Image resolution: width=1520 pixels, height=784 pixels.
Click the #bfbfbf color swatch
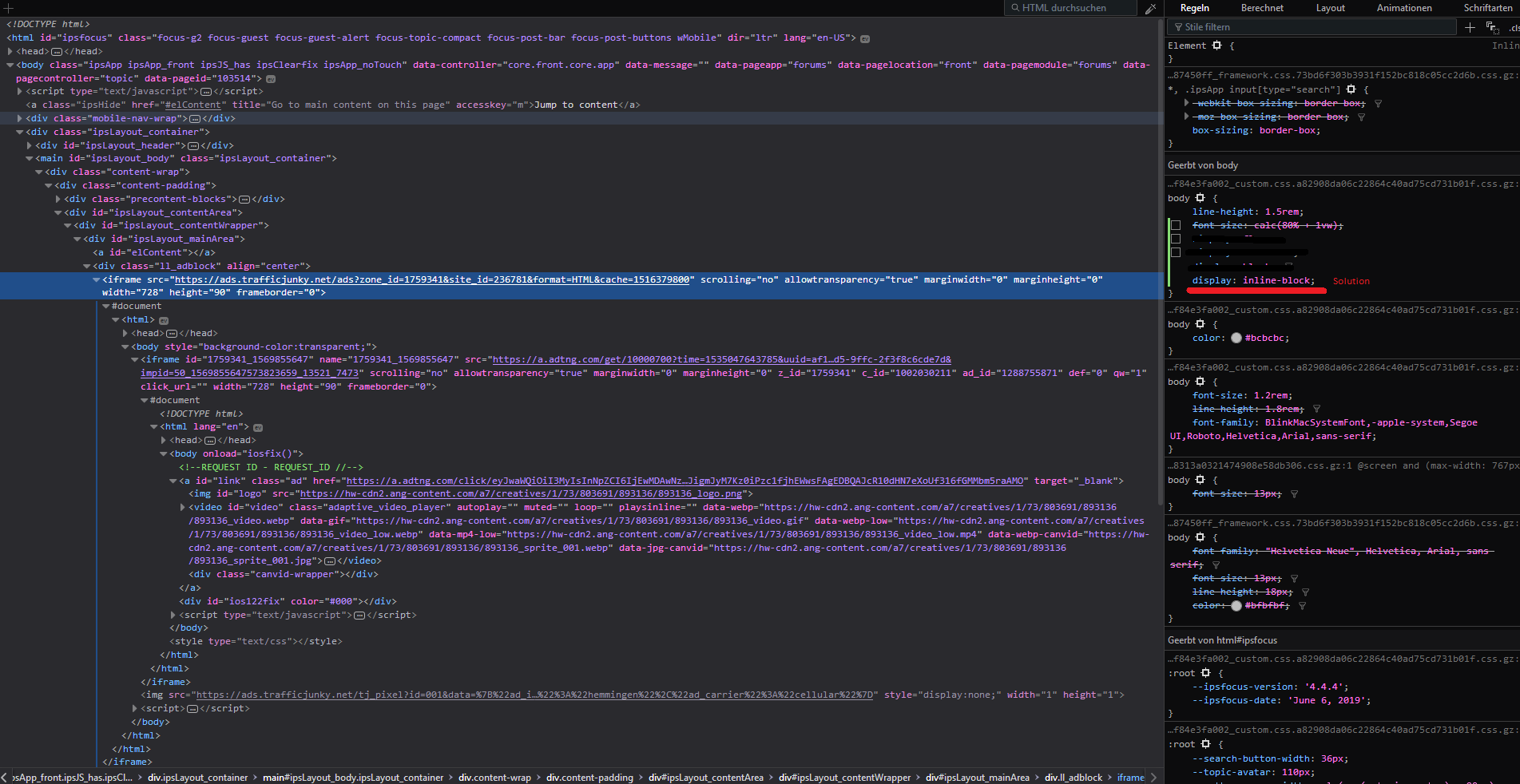tap(1236, 606)
